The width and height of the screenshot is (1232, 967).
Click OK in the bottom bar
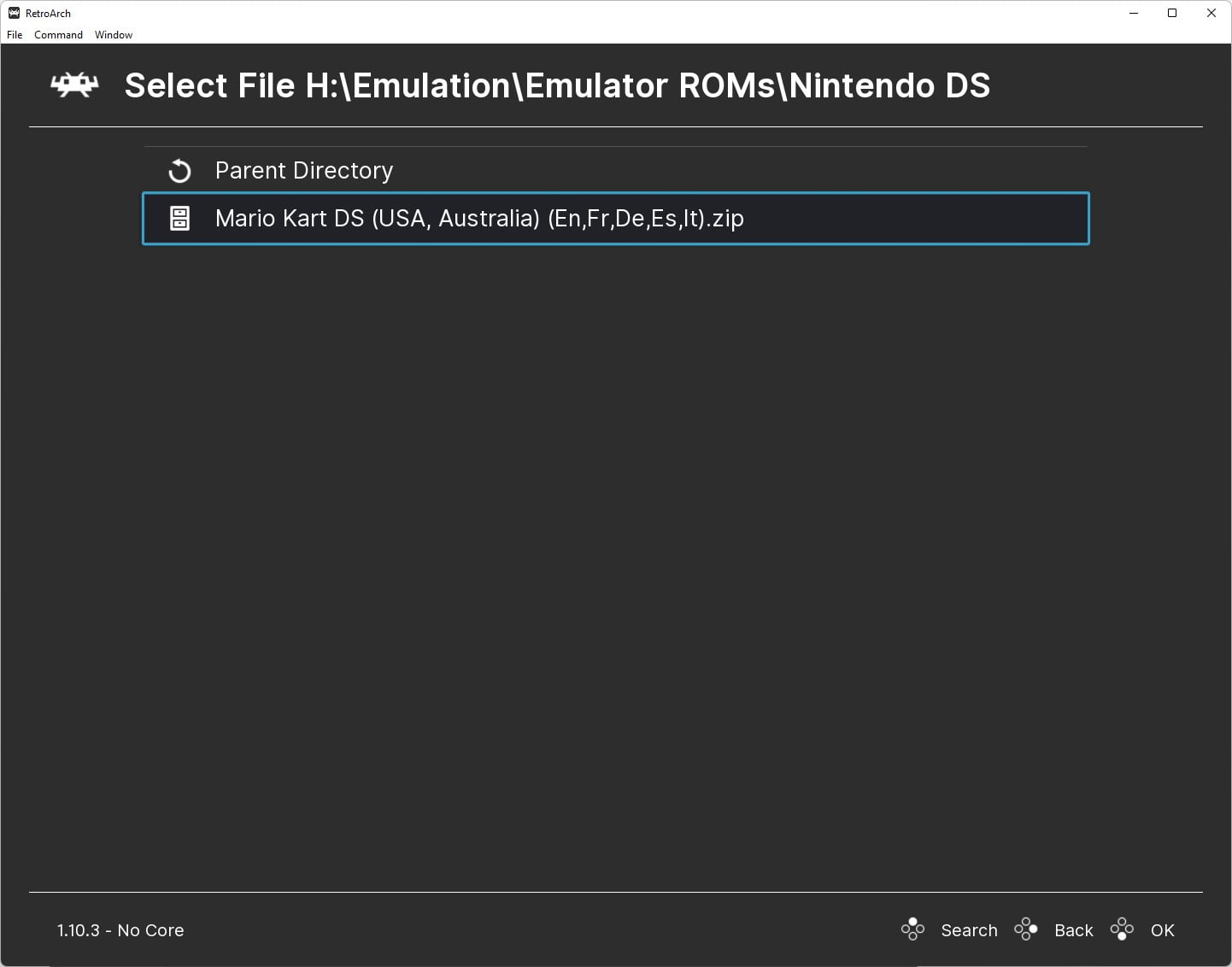click(1163, 930)
